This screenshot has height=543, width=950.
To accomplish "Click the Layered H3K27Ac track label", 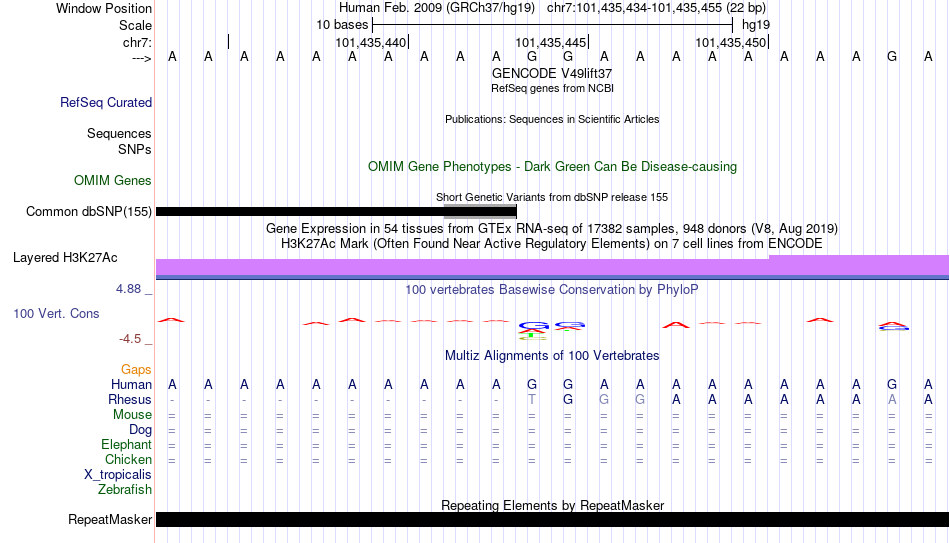I will (x=65, y=258).
